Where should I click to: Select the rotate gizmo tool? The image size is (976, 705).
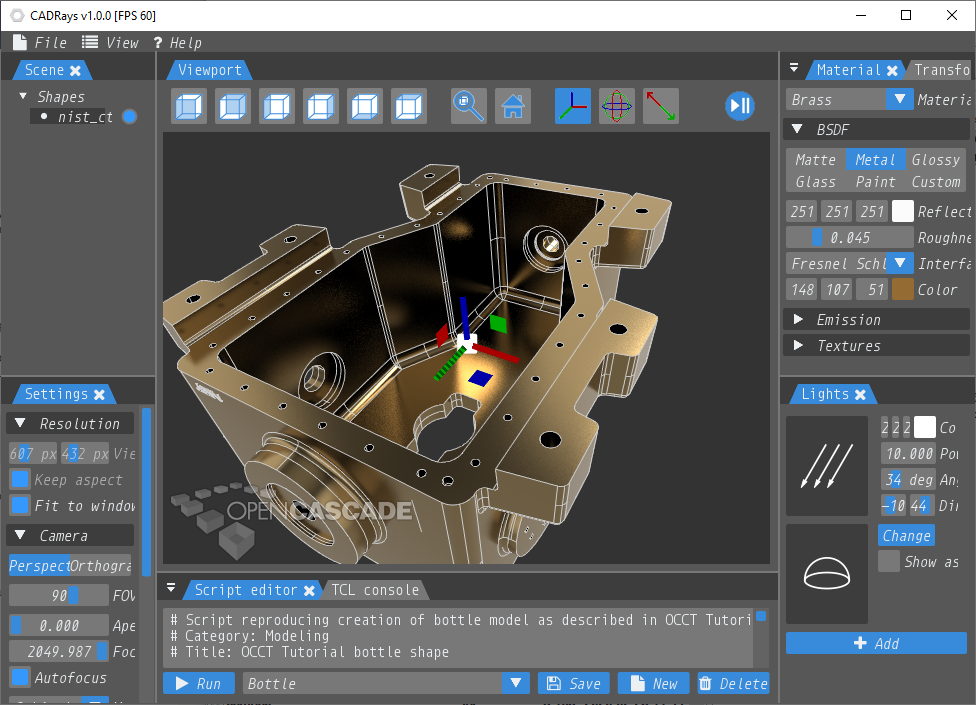click(617, 106)
